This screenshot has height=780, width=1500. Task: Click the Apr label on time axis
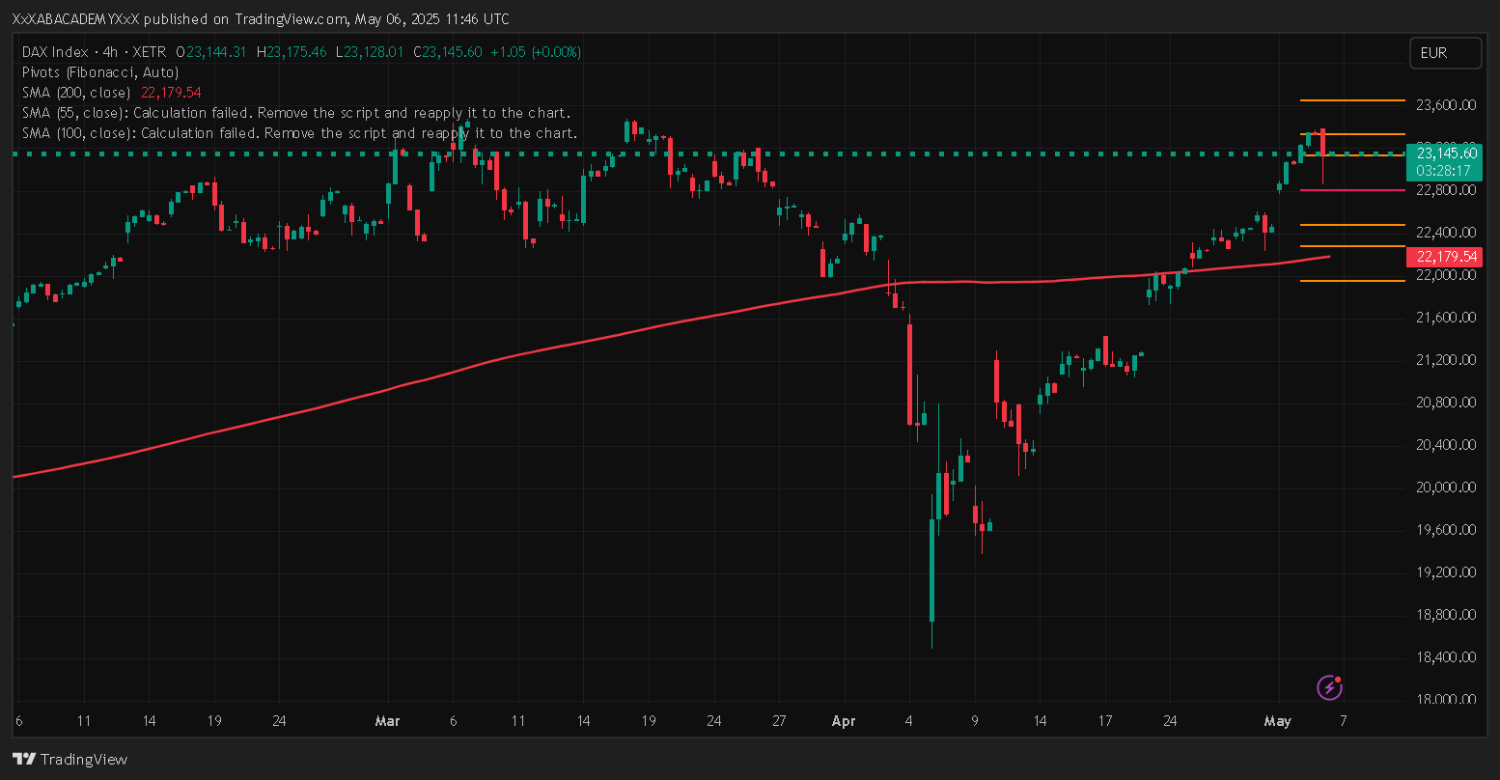pos(844,720)
